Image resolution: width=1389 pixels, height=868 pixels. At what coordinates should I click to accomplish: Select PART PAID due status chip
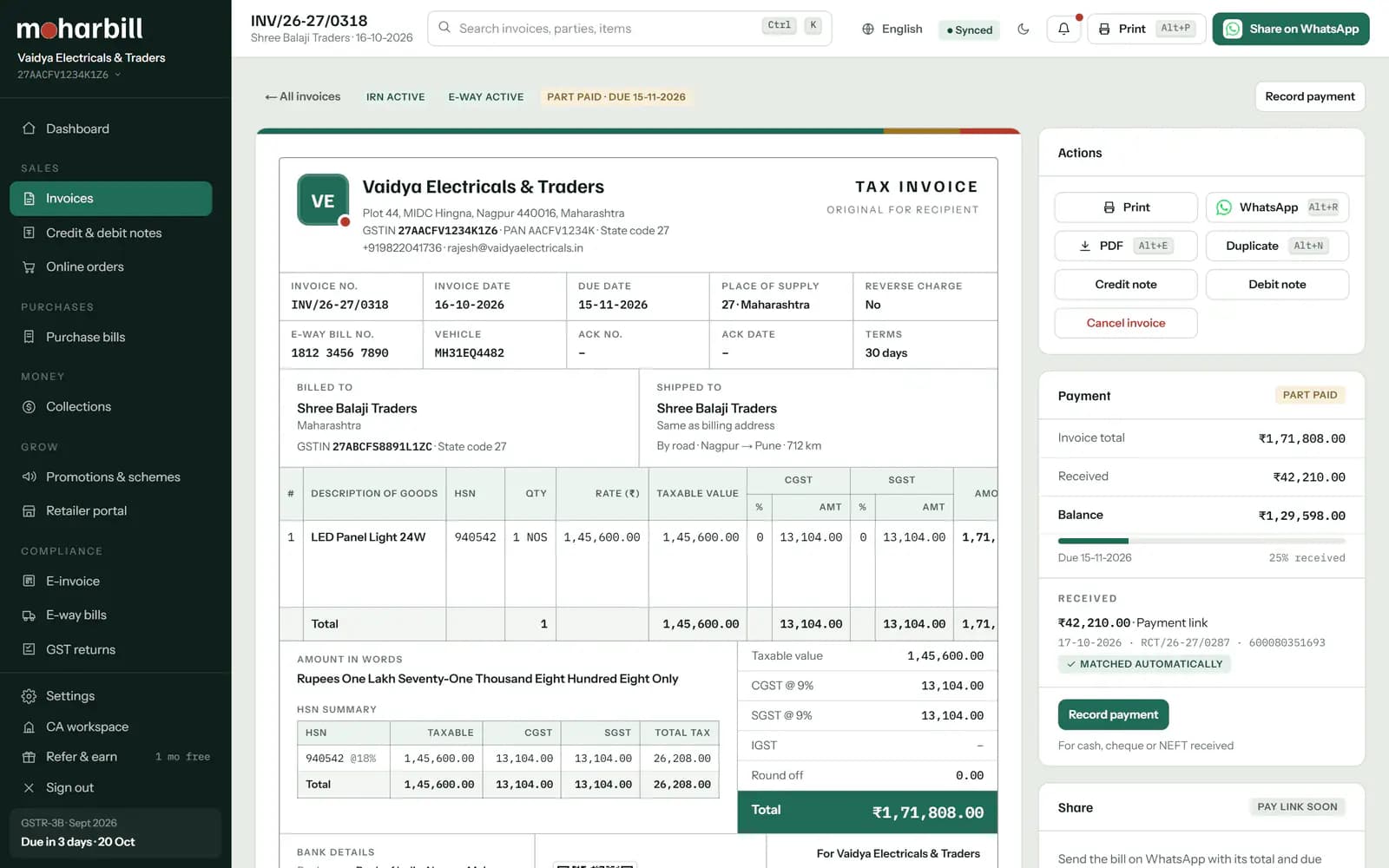coord(616,97)
